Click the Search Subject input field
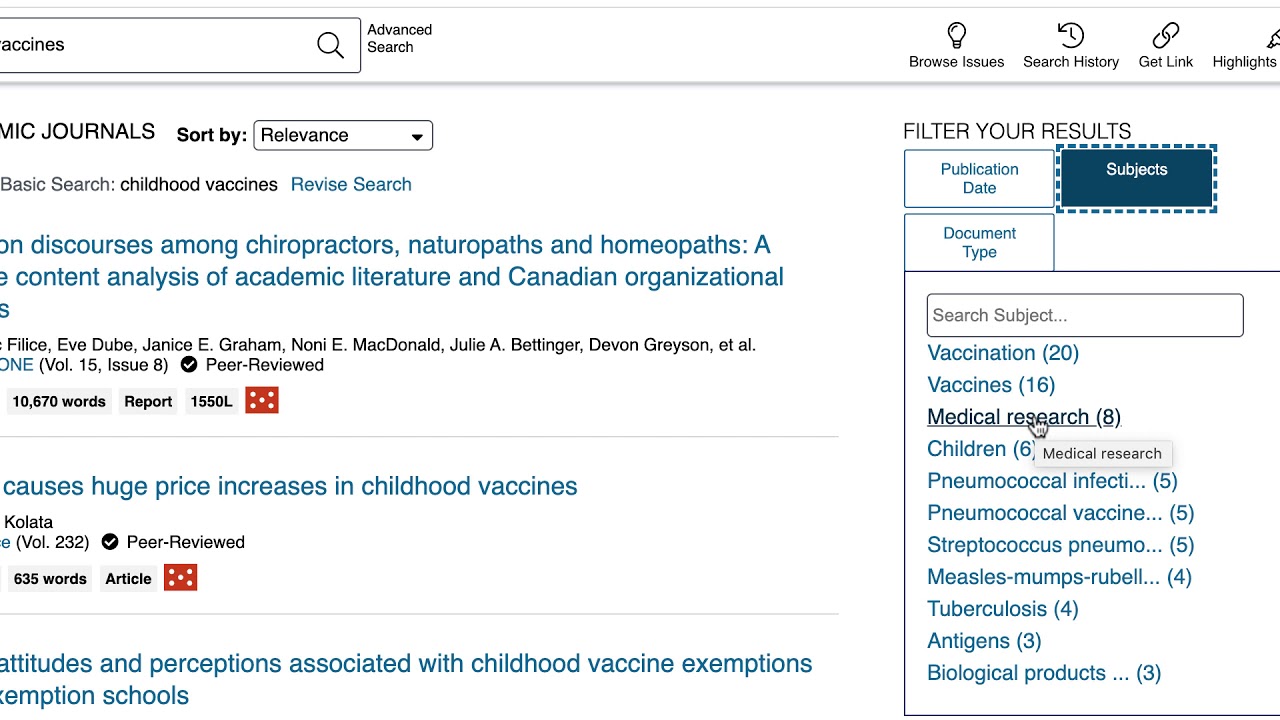 (x=1085, y=315)
